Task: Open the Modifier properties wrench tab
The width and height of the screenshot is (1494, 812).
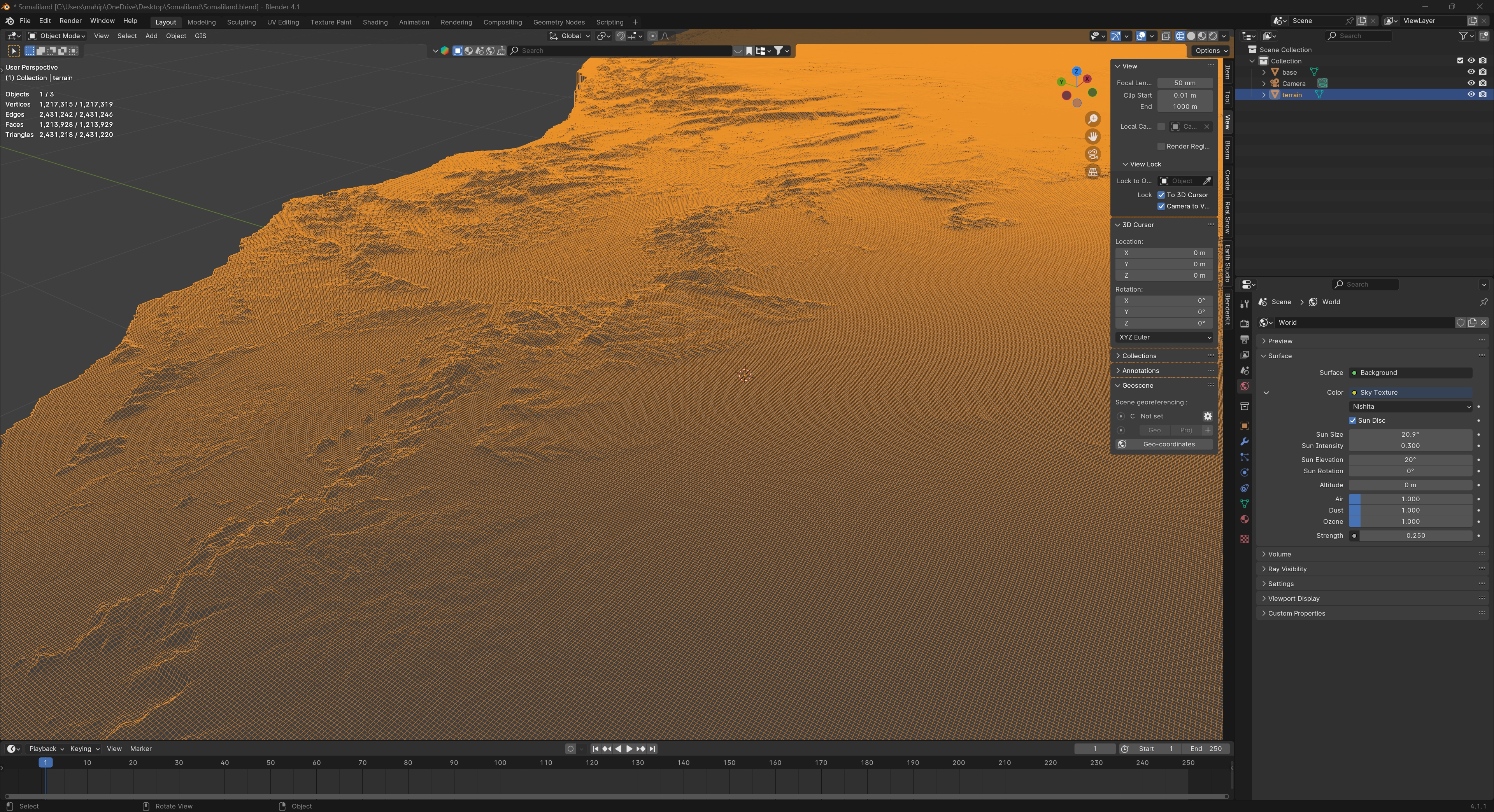Action: (1244, 442)
